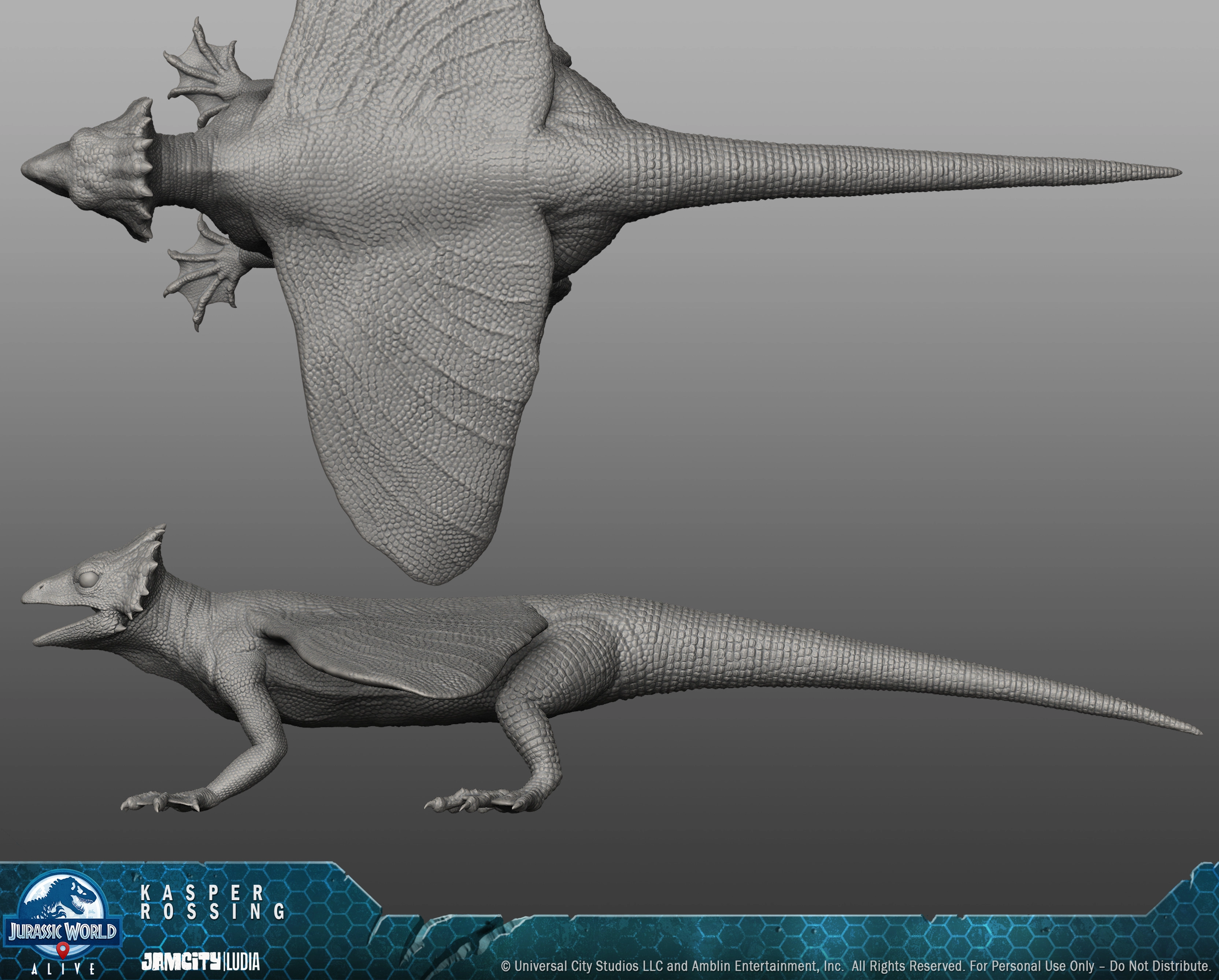This screenshot has height=980, width=1219.
Task: Click the Ludia logo text
Action: click(243, 961)
